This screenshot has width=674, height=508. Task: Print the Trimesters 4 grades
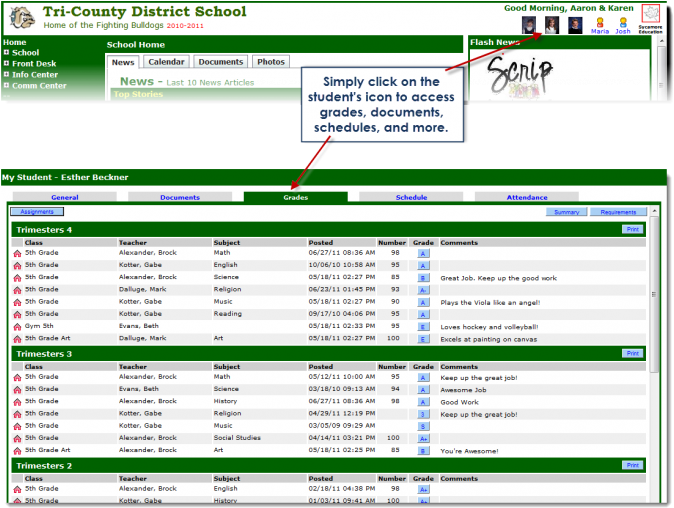tap(632, 230)
